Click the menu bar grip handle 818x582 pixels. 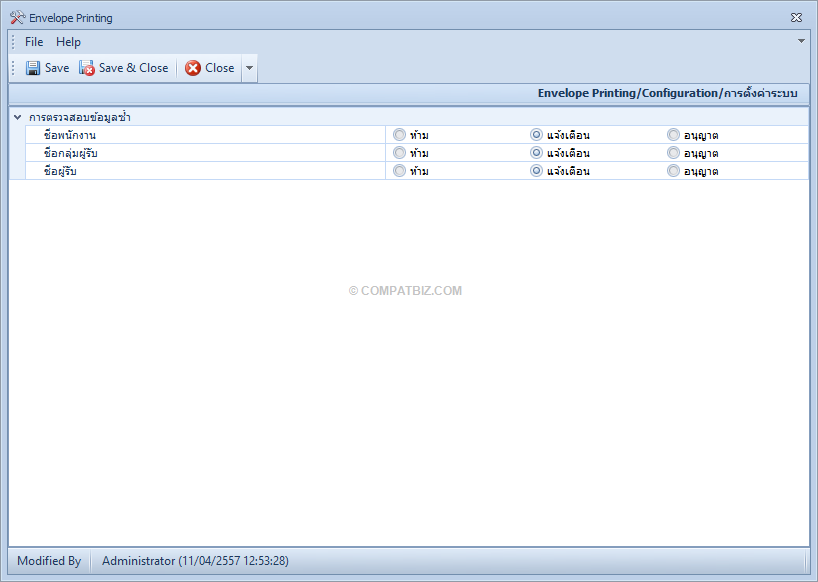pyautogui.click(x=14, y=42)
